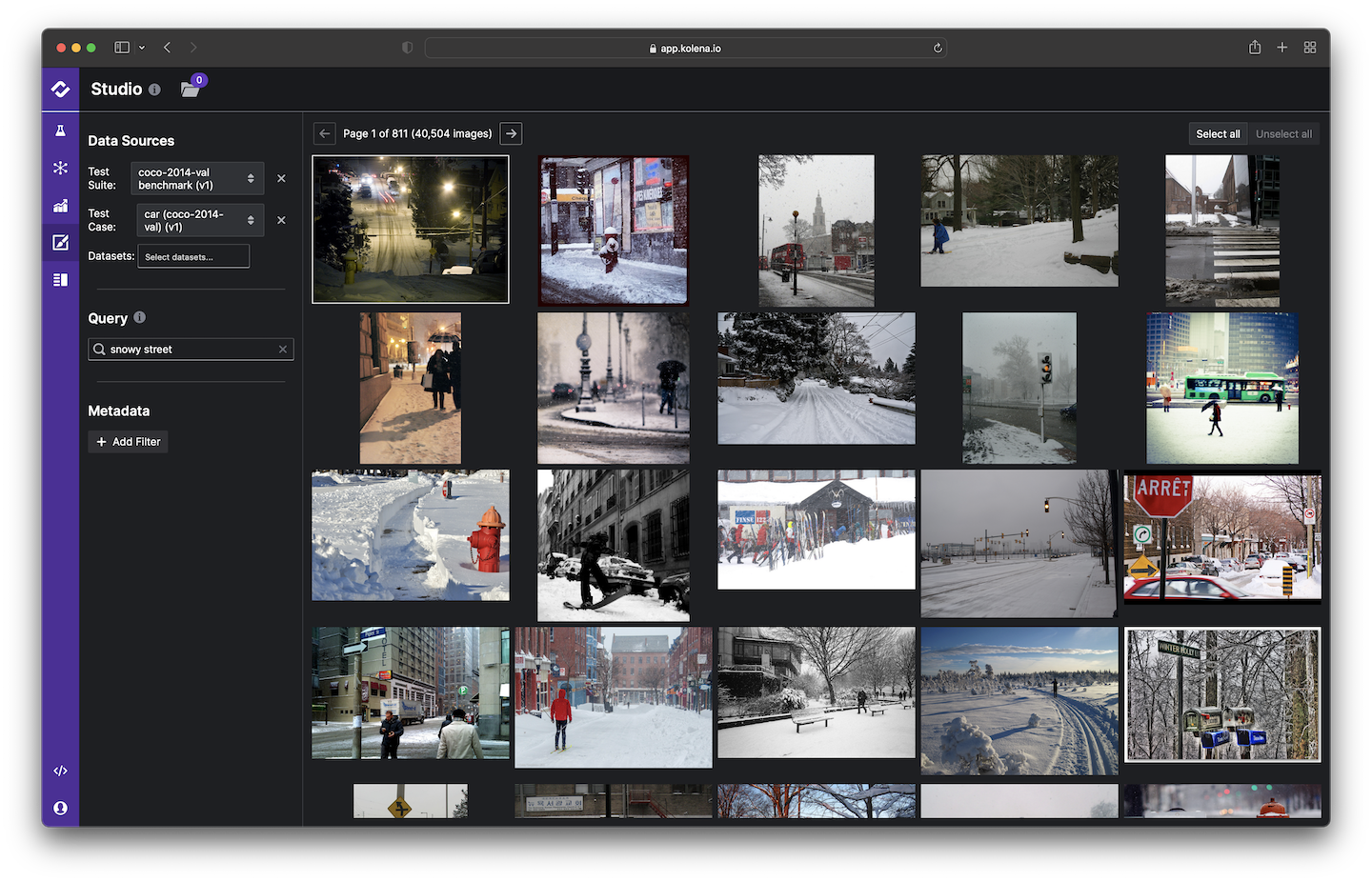Click the Add Filter button
This screenshot has height=882, width=1372.
click(129, 442)
